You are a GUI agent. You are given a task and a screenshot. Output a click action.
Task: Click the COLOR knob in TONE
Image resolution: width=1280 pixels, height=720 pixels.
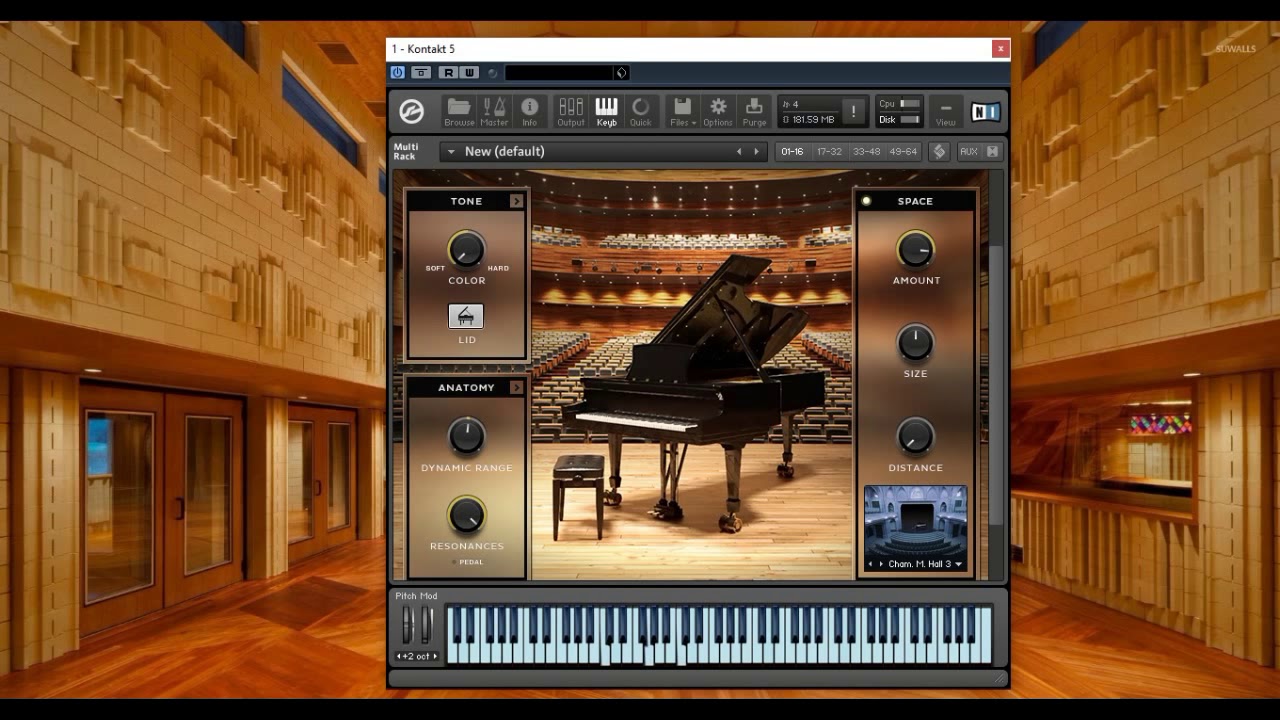[x=466, y=249]
